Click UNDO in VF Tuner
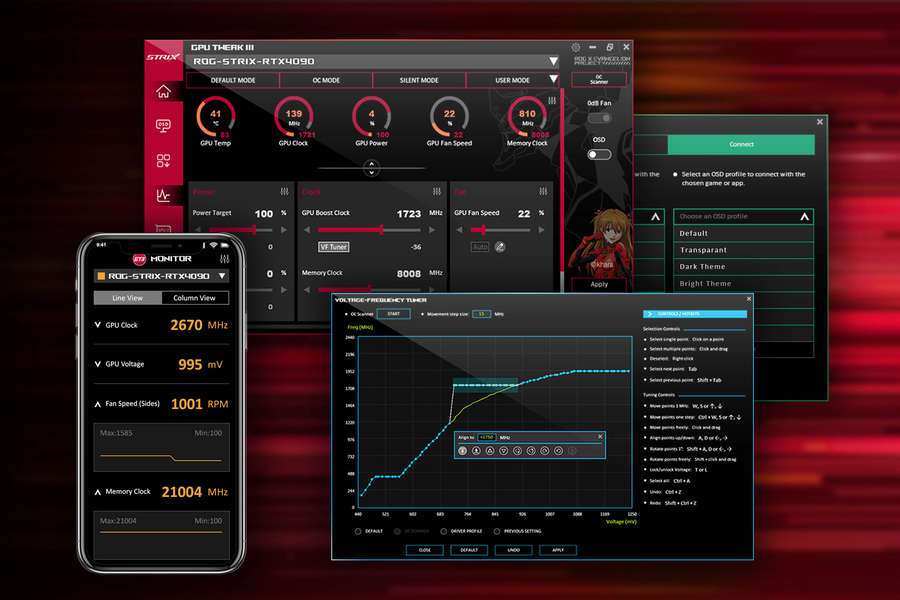 514,550
